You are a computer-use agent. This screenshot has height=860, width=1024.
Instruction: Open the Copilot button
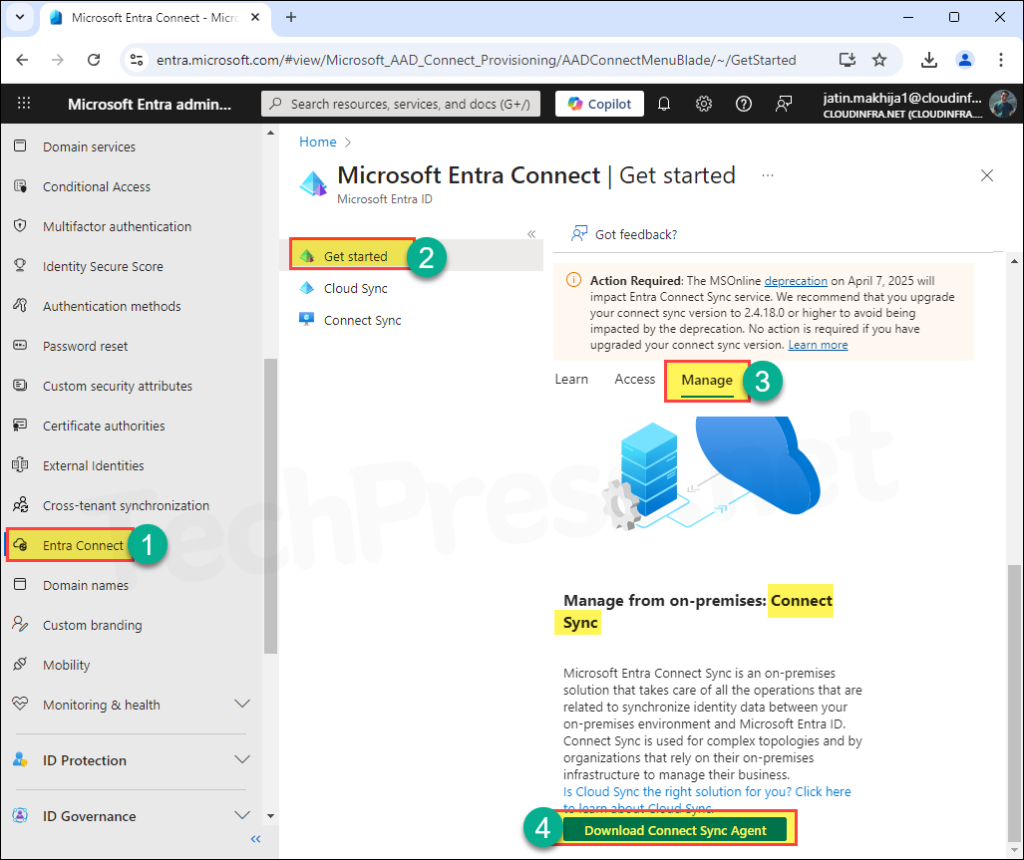(x=599, y=104)
